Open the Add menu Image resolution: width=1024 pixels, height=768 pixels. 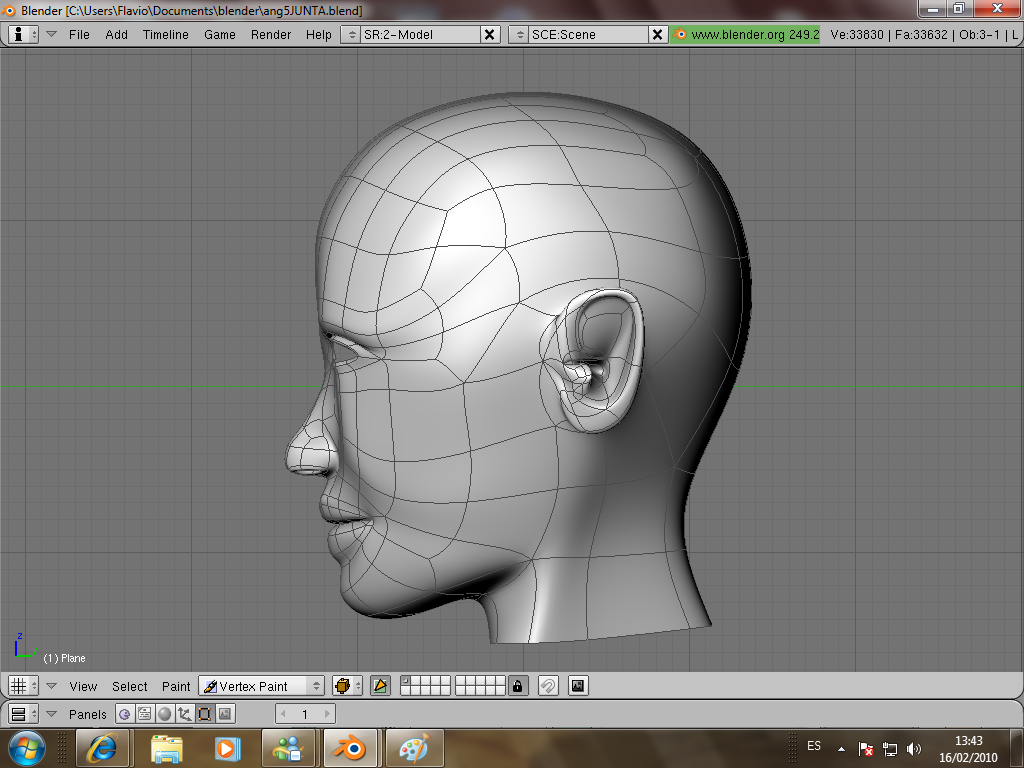pyautogui.click(x=116, y=35)
